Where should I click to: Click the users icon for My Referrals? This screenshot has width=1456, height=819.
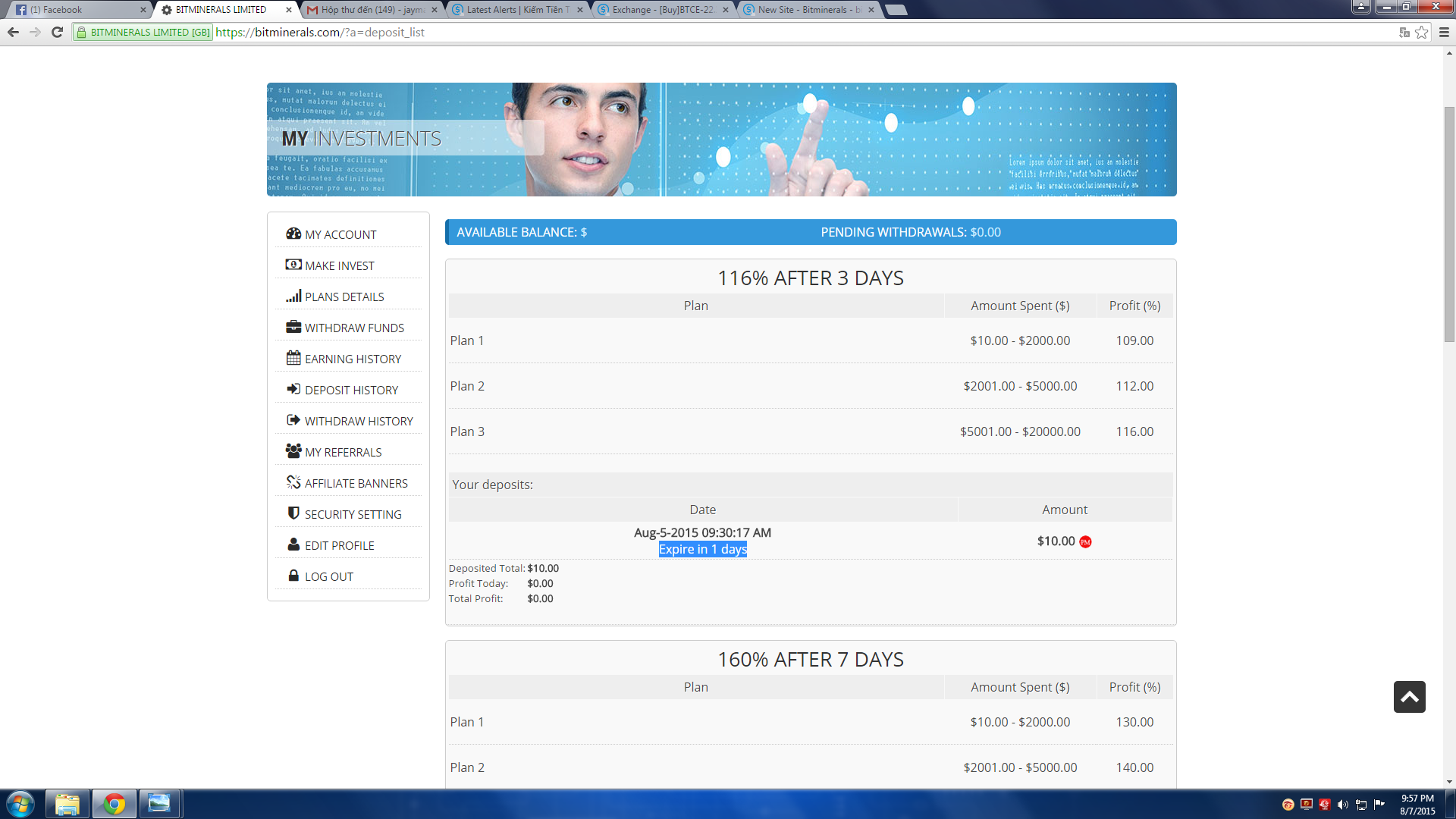[293, 451]
